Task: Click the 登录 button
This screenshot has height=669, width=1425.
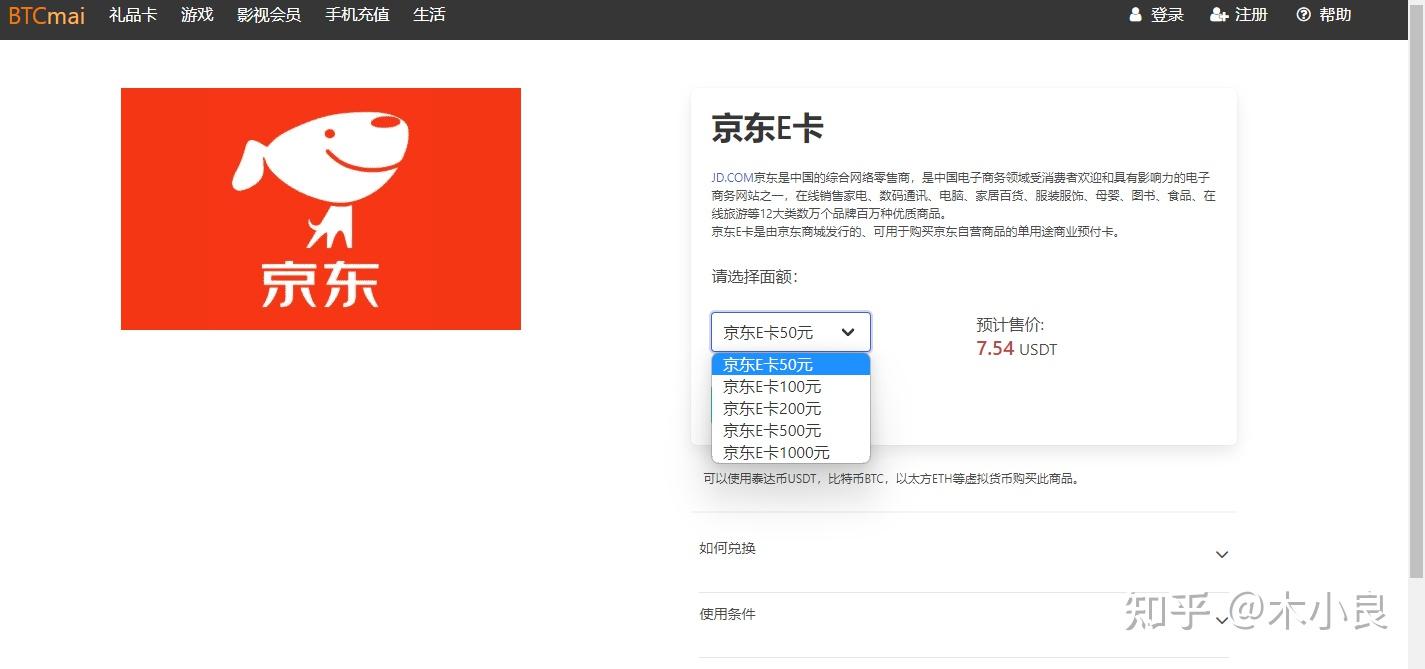Action: (x=1165, y=15)
